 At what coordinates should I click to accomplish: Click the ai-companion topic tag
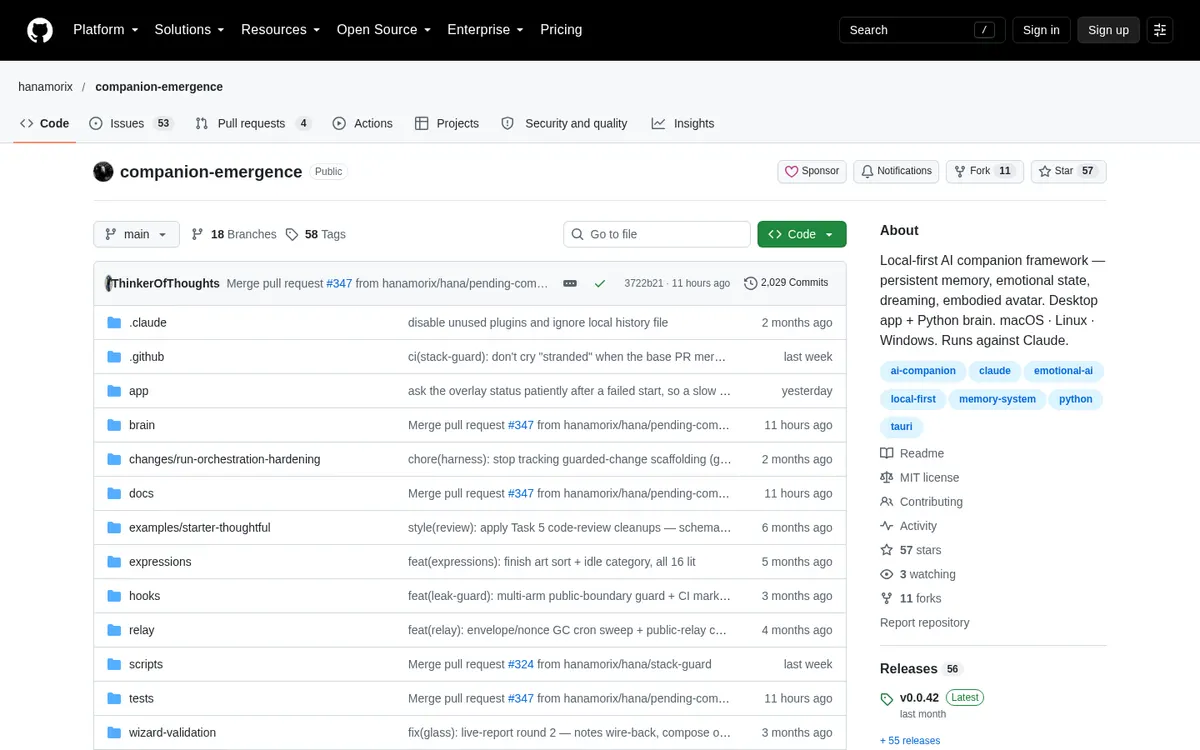coord(923,371)
